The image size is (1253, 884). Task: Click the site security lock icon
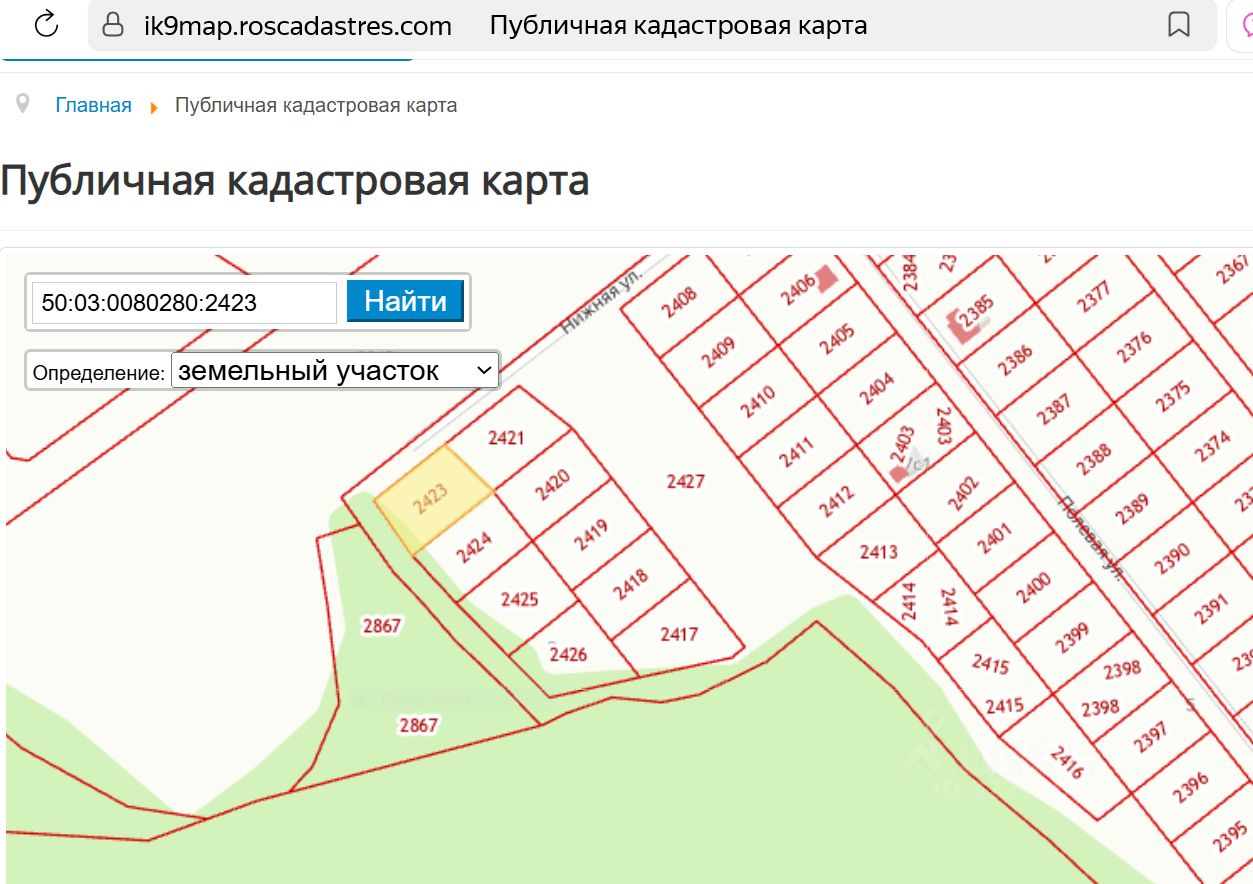[x=114, y=25]
